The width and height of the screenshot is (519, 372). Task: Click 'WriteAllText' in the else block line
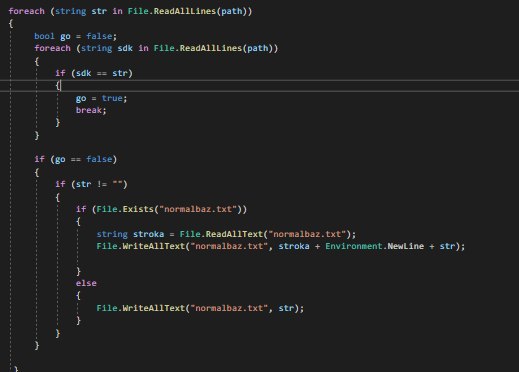154,308
